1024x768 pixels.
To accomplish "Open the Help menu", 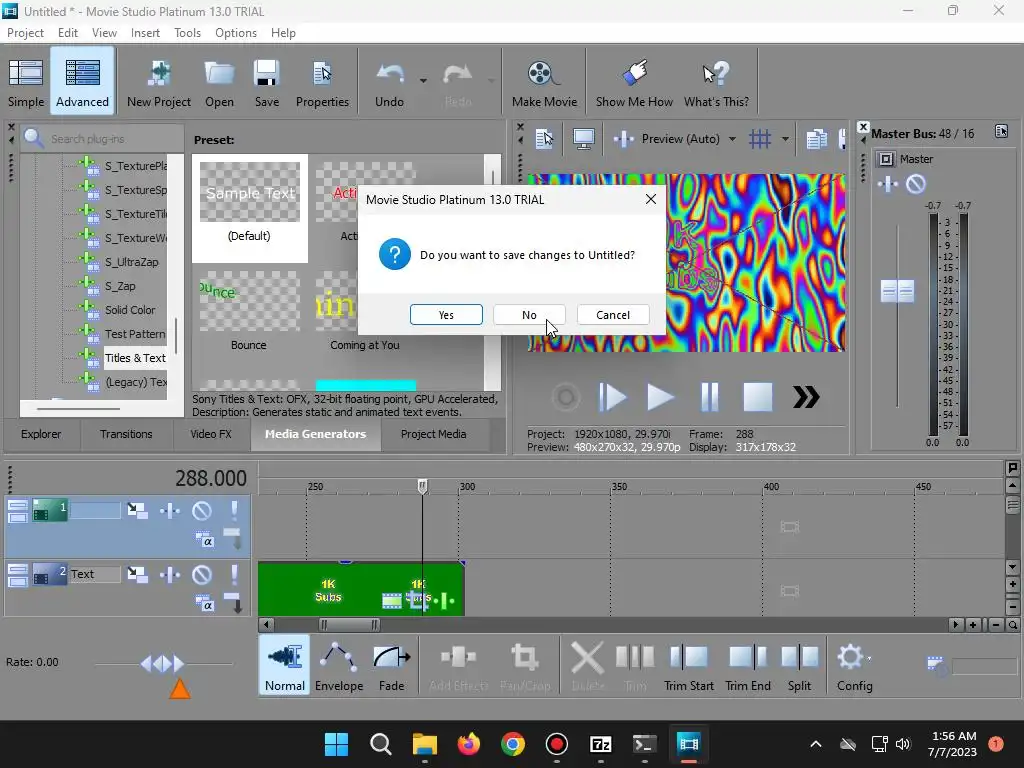I will click(283, 33).
